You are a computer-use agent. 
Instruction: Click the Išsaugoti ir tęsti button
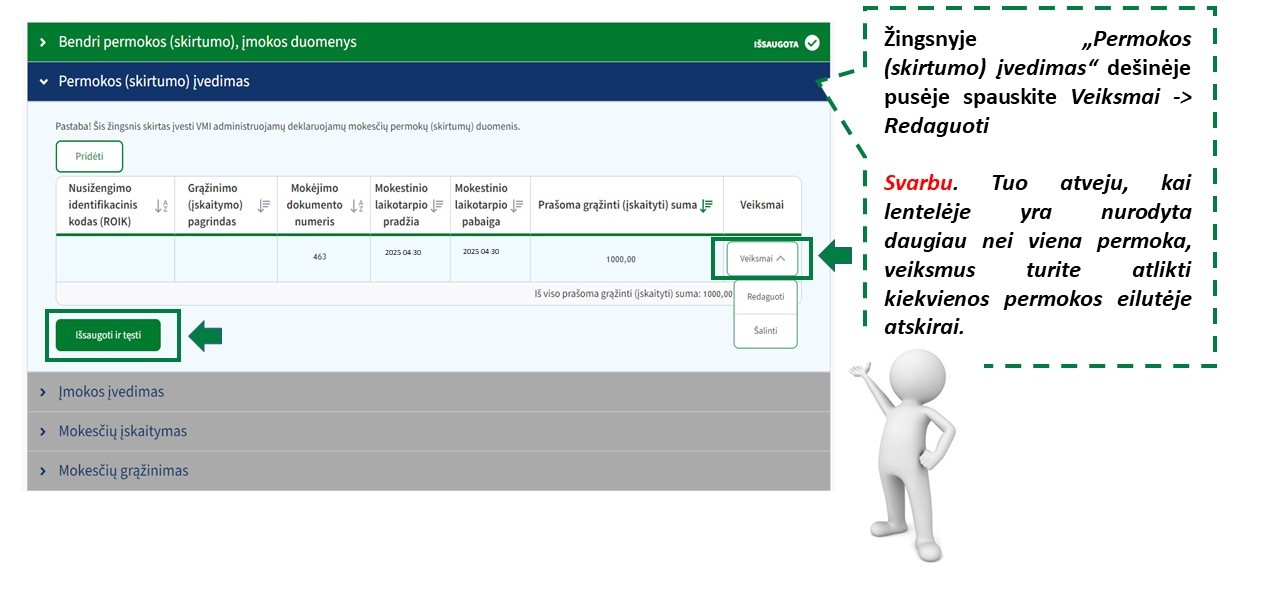coord(108,336)
